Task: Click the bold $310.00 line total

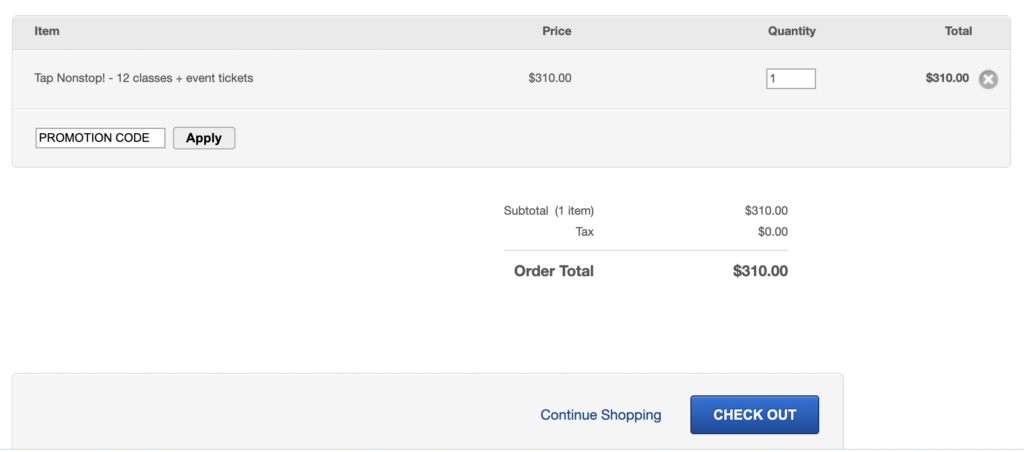Action: coord(947,78)
